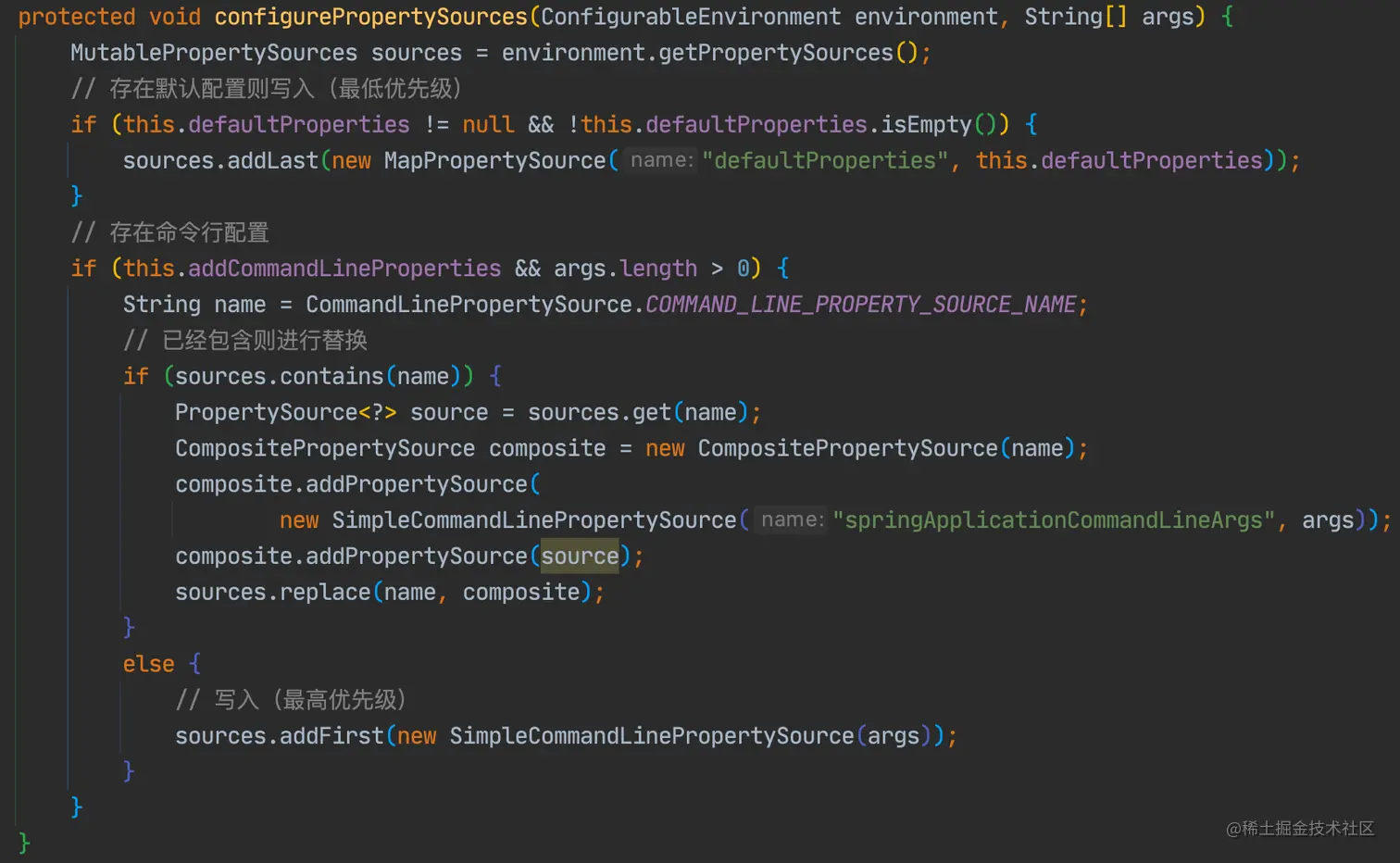Image resolution: width=1400 pixels, height=863 pixels.
Task: Click "springApplicationCommandLineArgs" string literal
Action: 1054,520
